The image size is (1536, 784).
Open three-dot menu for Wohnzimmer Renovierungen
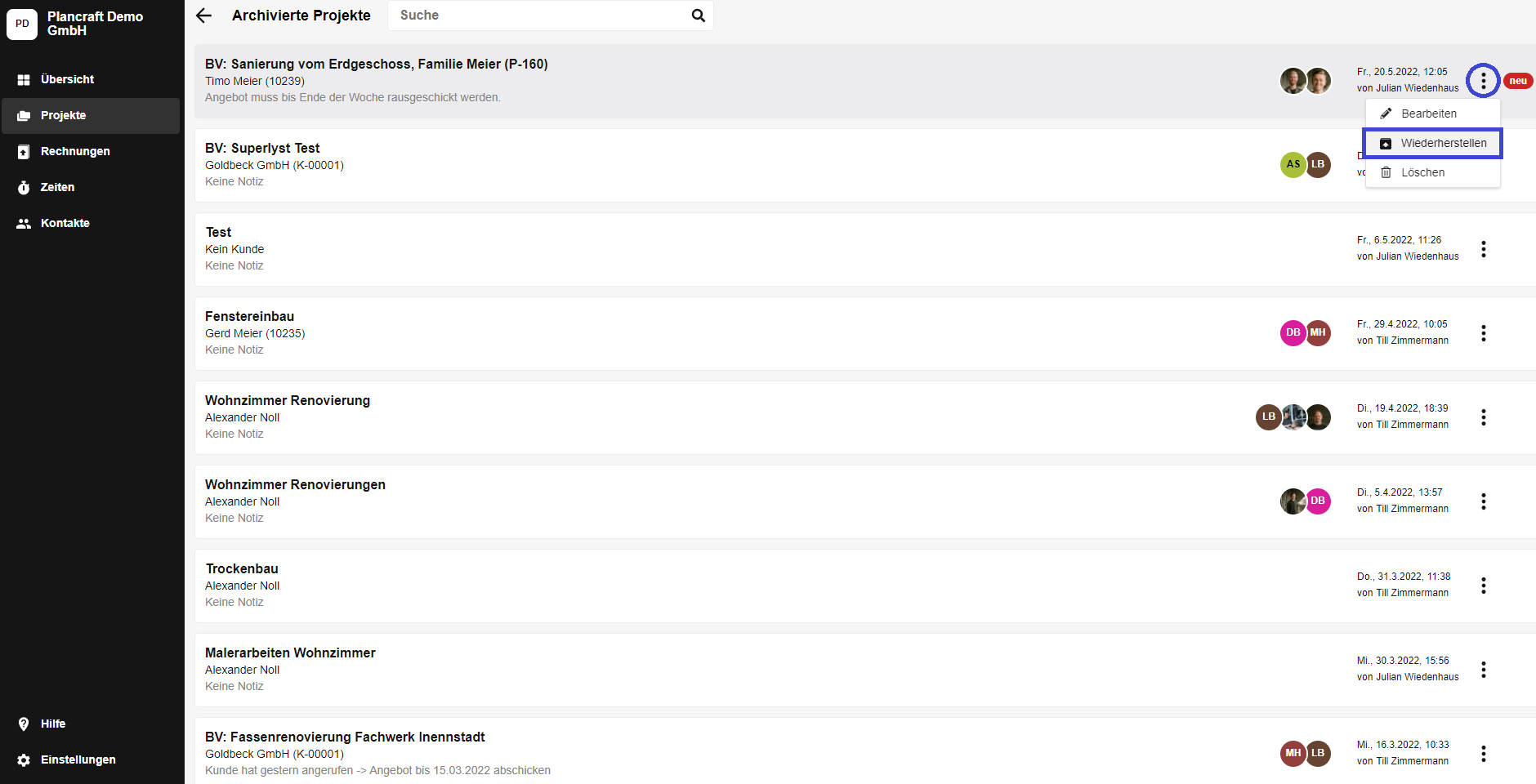pyautogui.click(x=1483, y=501)
